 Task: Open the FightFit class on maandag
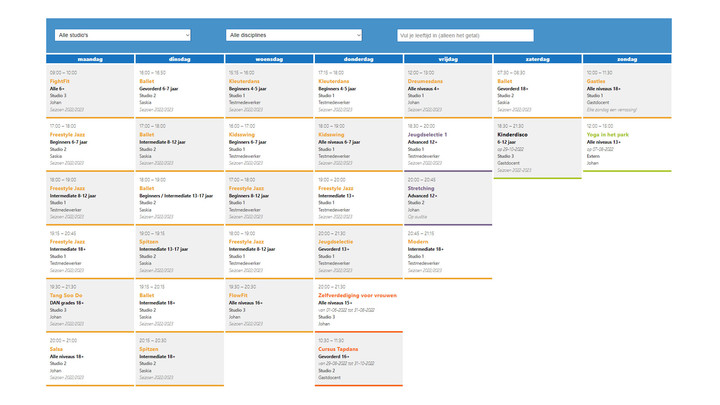[90, 91]
